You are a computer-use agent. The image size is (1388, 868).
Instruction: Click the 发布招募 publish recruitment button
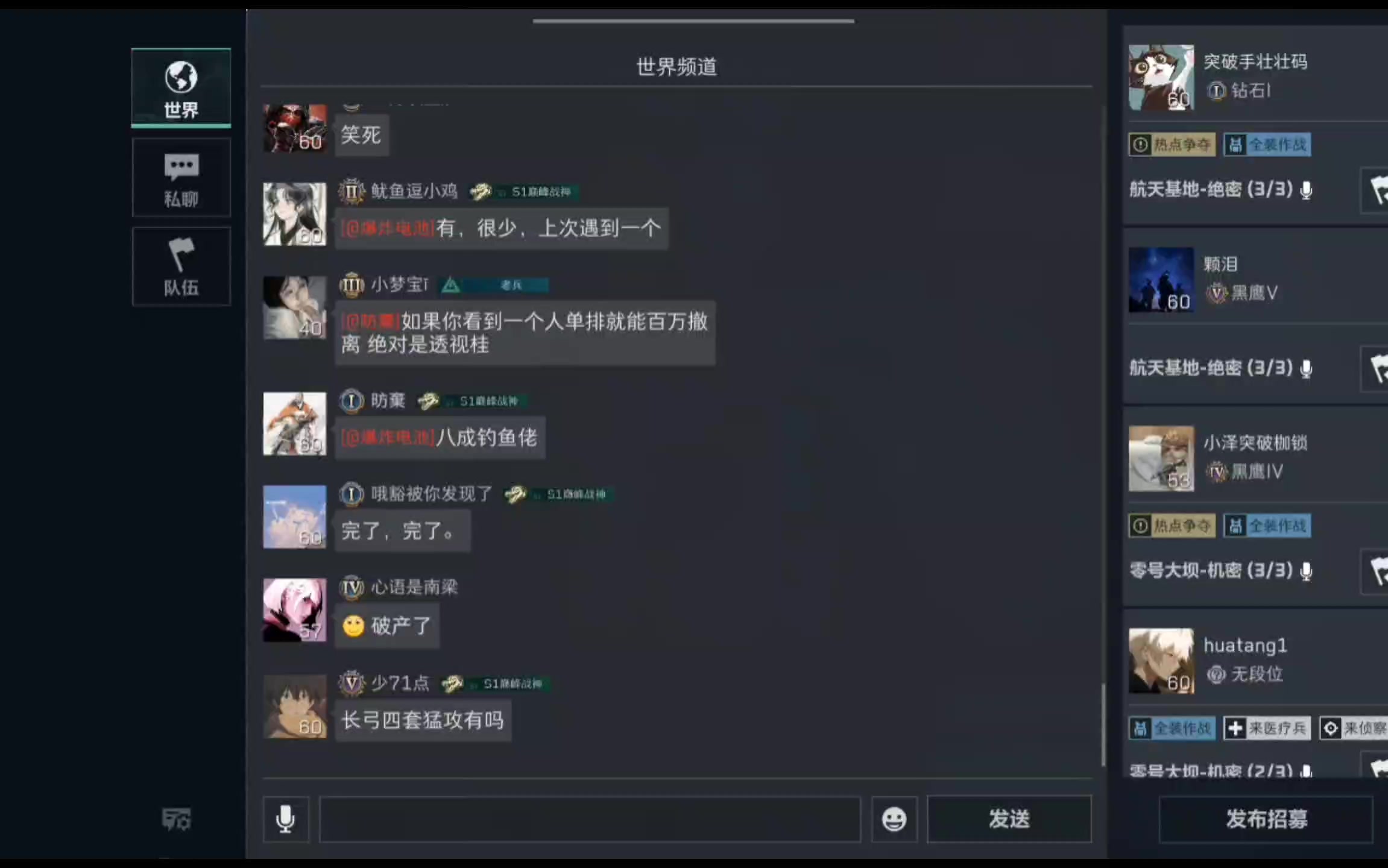[1266, 819]
